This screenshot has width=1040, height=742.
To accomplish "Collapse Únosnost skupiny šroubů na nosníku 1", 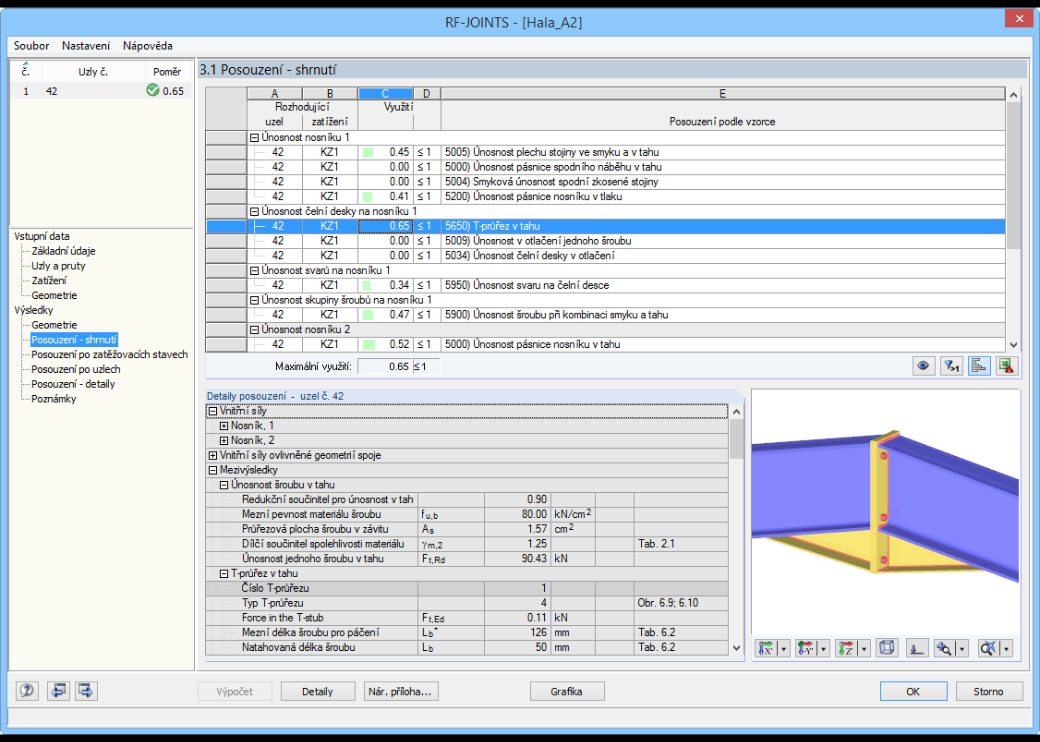I will pyautogui.click(x=254, y=300).
